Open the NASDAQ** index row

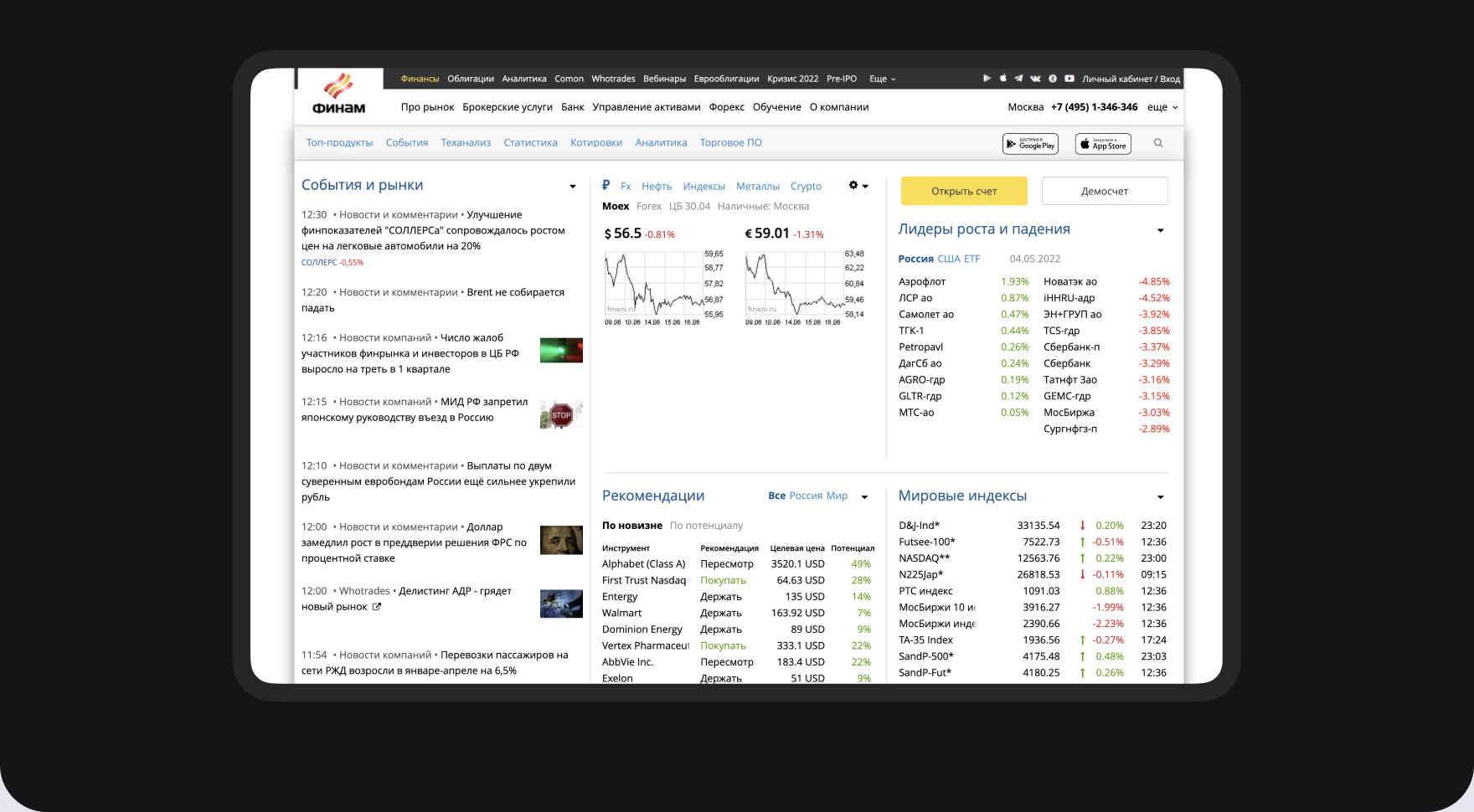pos(1032,558)
